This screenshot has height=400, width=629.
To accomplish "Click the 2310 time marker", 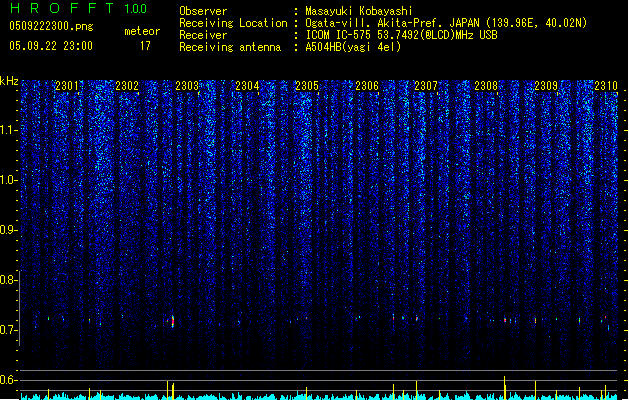I will [x=606, y=86].
